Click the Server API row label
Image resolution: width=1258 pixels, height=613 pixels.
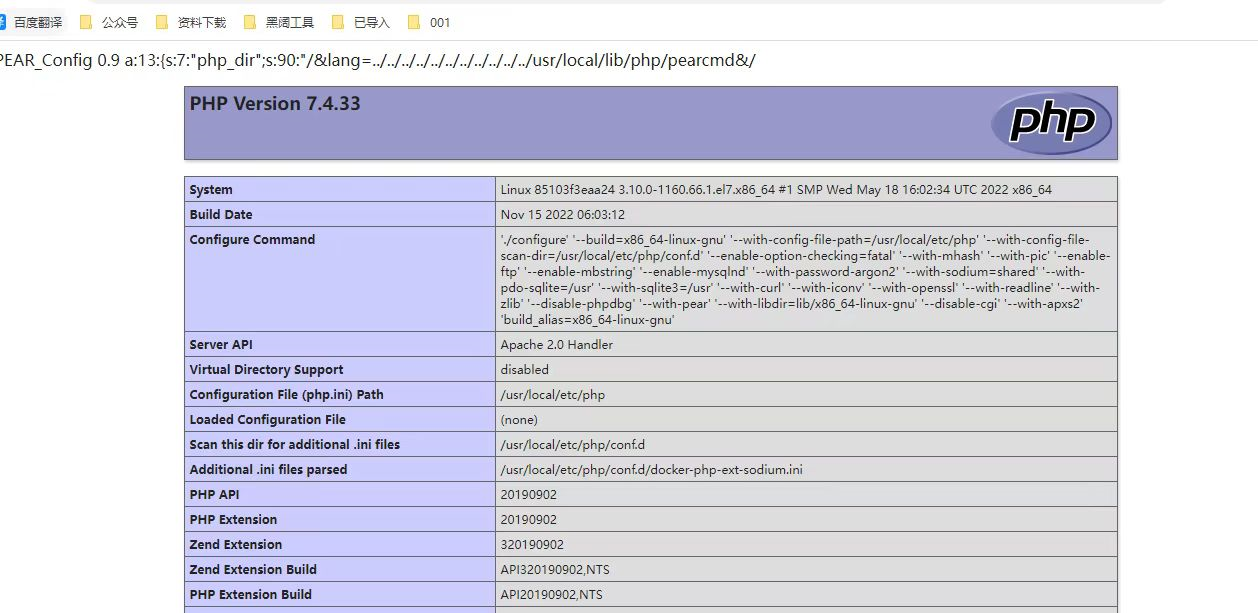click(x=224, y=344)
